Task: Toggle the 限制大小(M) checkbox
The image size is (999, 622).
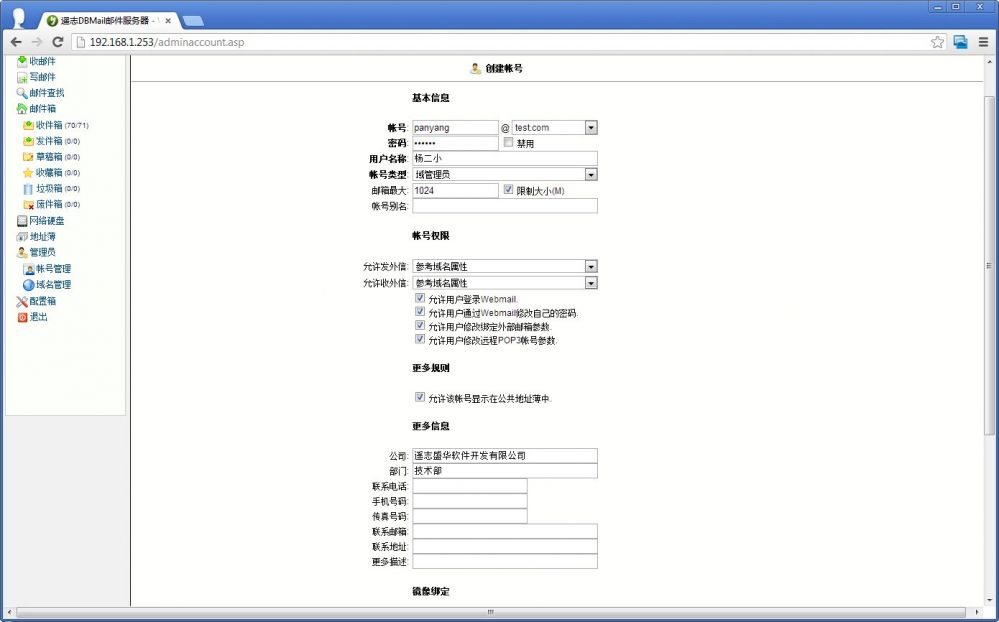Action: click(x=508, y=189)
